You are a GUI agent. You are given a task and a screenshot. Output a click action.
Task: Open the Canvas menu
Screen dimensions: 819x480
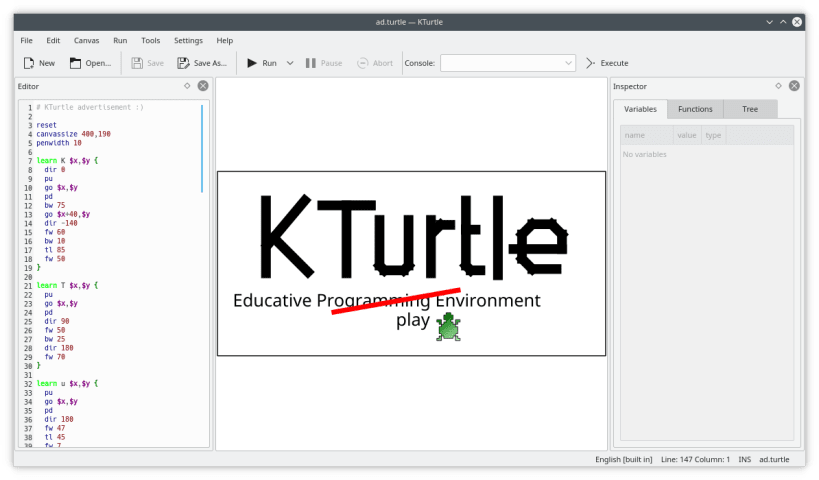pos(86,41)
